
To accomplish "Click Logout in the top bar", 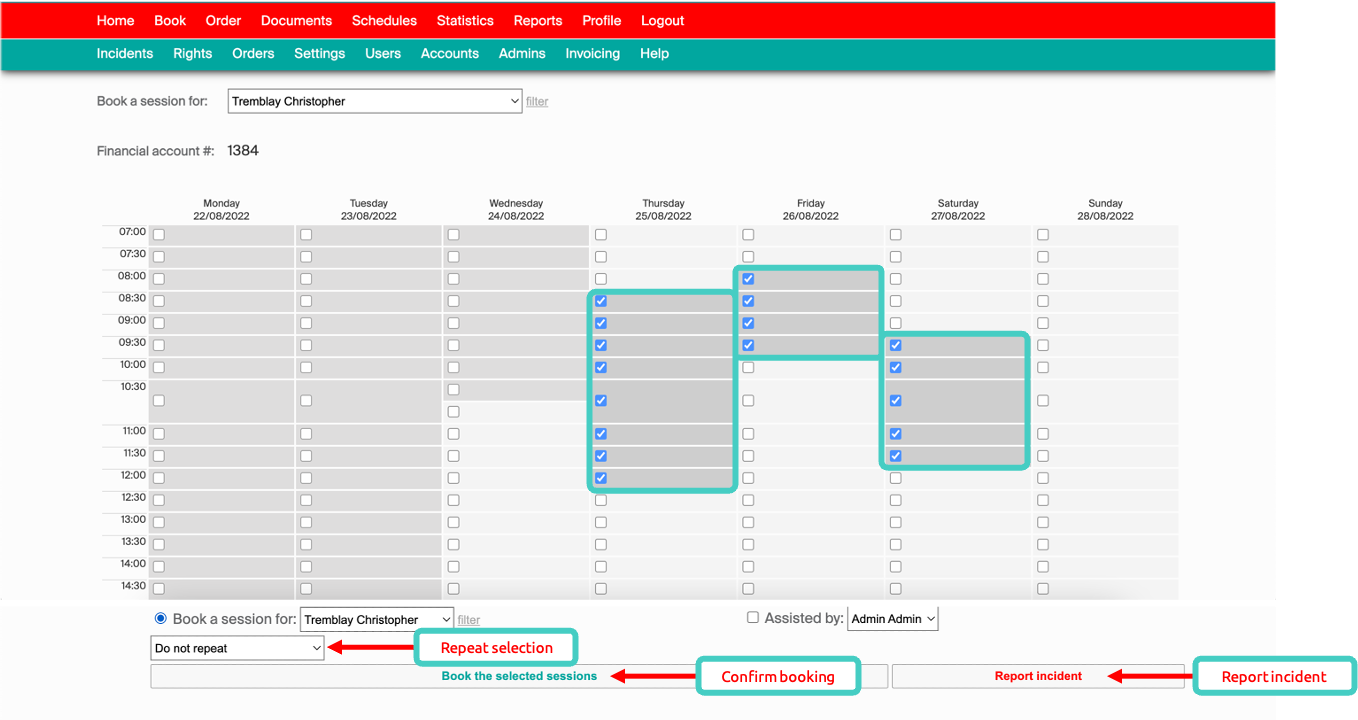I will tap(662, 20).
